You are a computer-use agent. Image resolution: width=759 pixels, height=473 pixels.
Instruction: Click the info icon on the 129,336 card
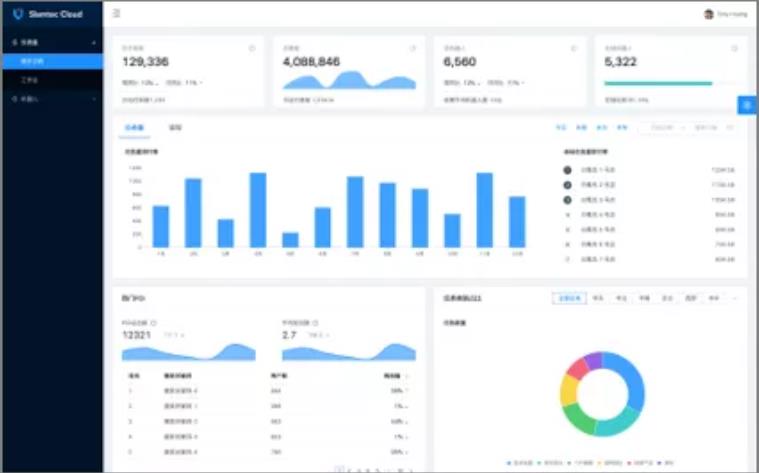point(252,48)
